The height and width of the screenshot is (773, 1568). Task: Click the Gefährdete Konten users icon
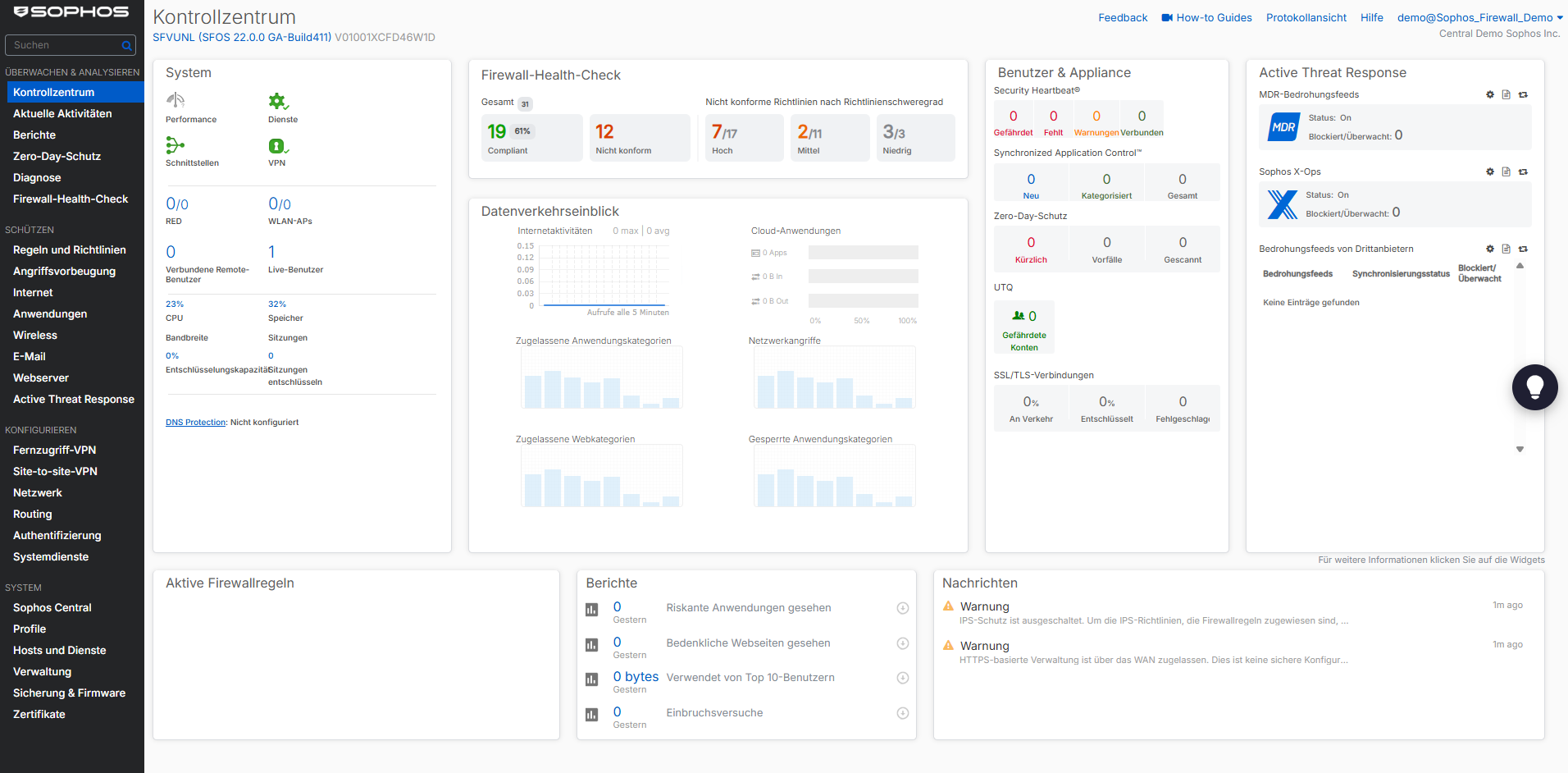point(1018,316)
